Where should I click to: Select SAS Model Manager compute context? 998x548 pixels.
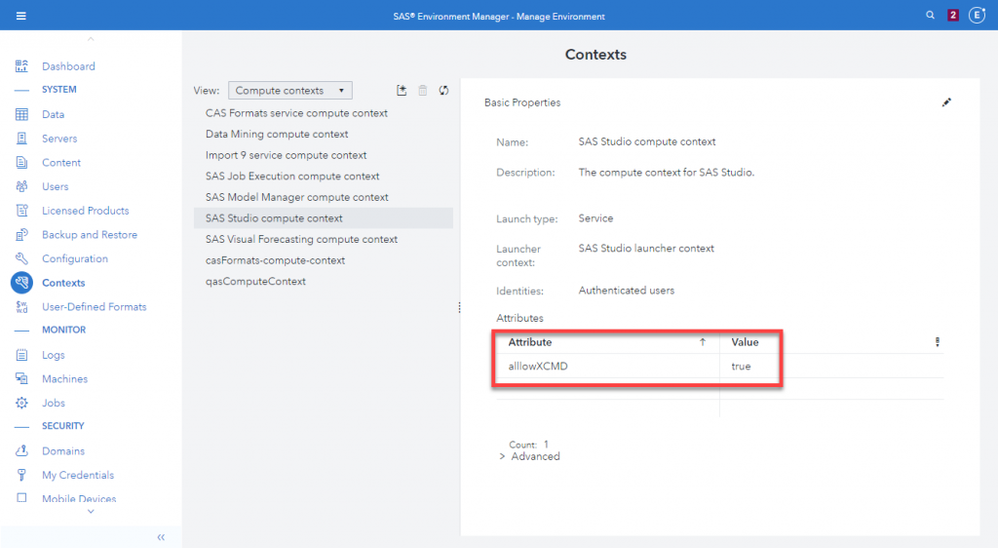coord(323,197)
